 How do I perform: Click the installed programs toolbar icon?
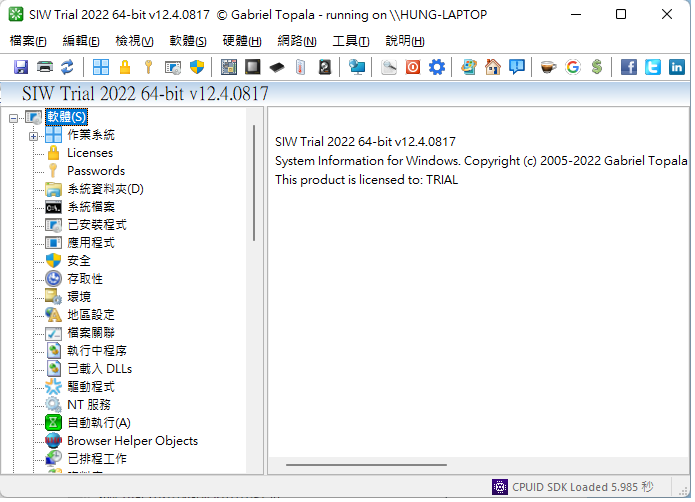pyautogui.click(x=173, y=67)
